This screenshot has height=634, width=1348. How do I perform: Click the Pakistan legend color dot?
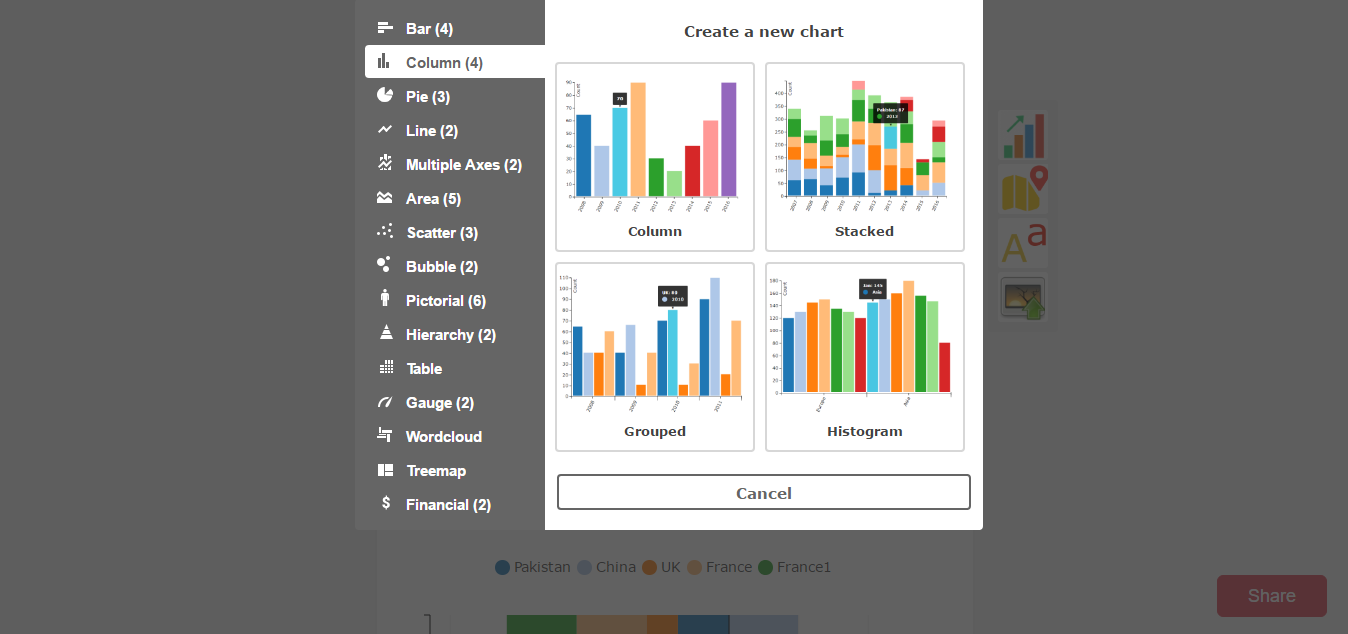(x=503, y=567)
